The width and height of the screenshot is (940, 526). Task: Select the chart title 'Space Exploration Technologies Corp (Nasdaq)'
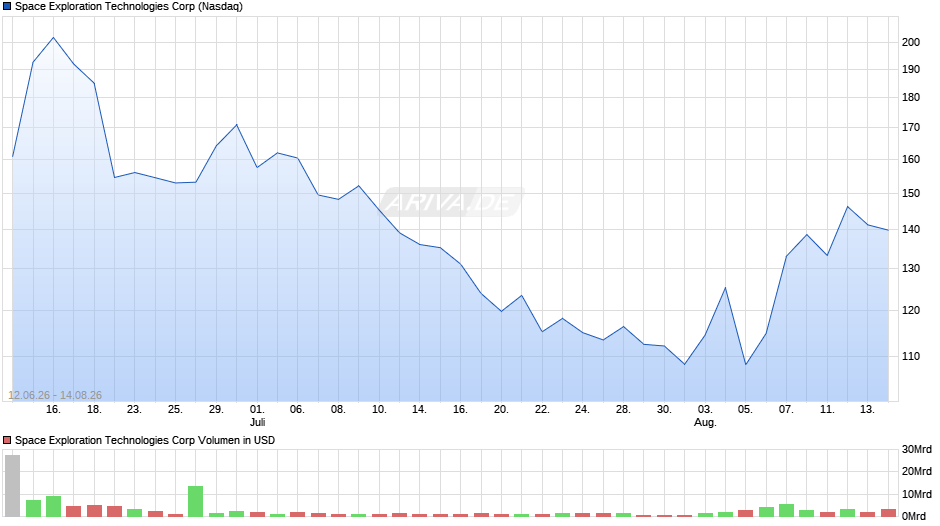click(129, 7)
